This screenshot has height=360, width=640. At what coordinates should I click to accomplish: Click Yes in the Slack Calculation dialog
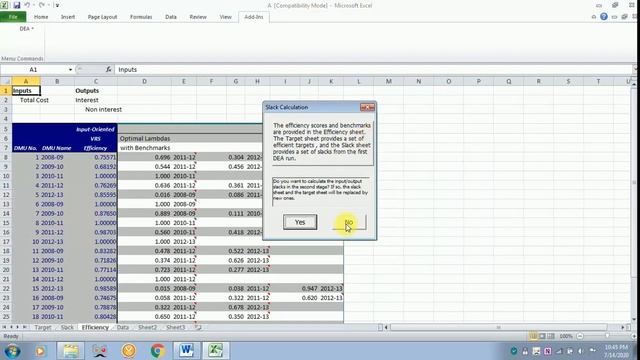coord(300,222)
